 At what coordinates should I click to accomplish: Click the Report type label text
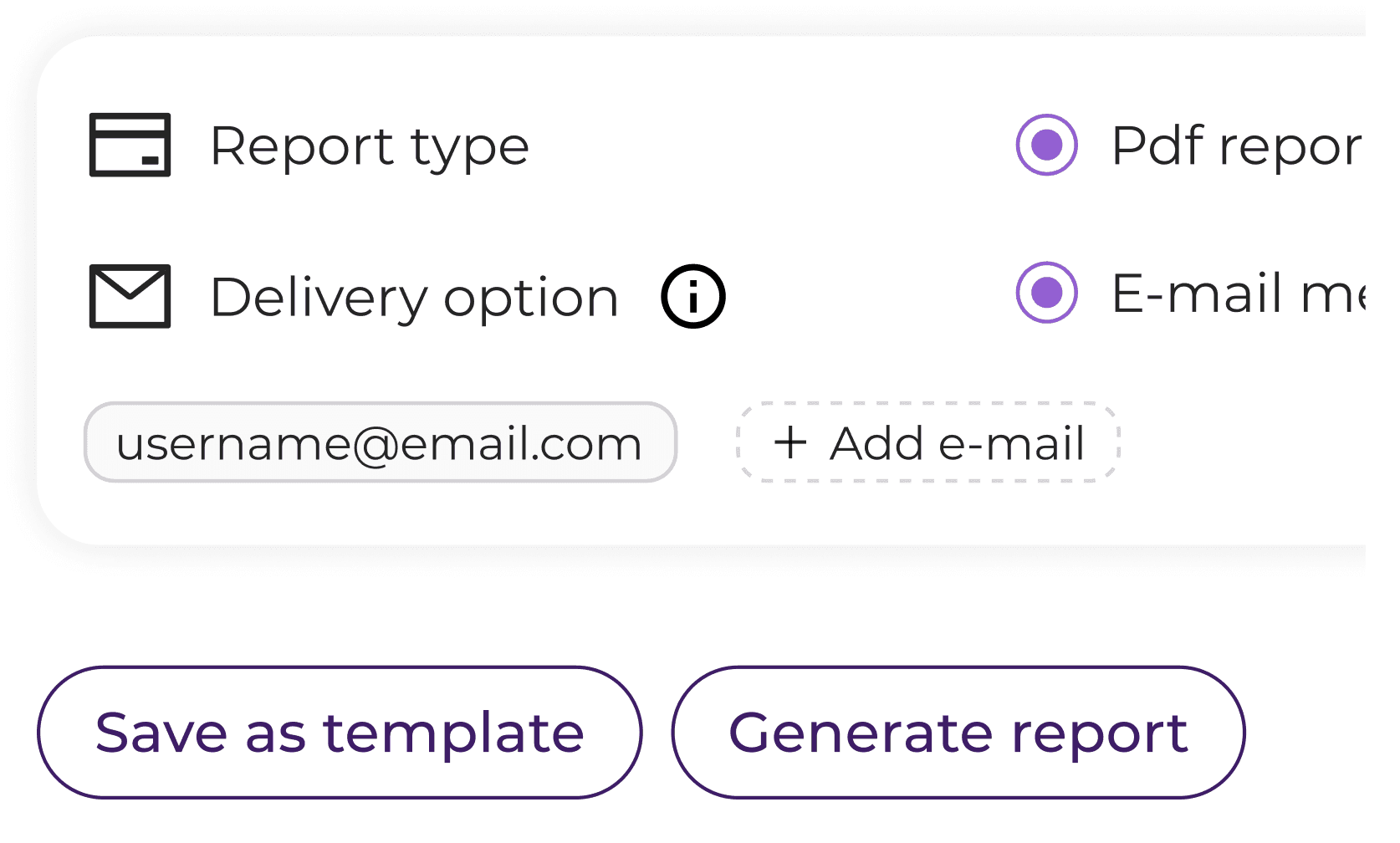pyautogui.click(x=370, y=146)
